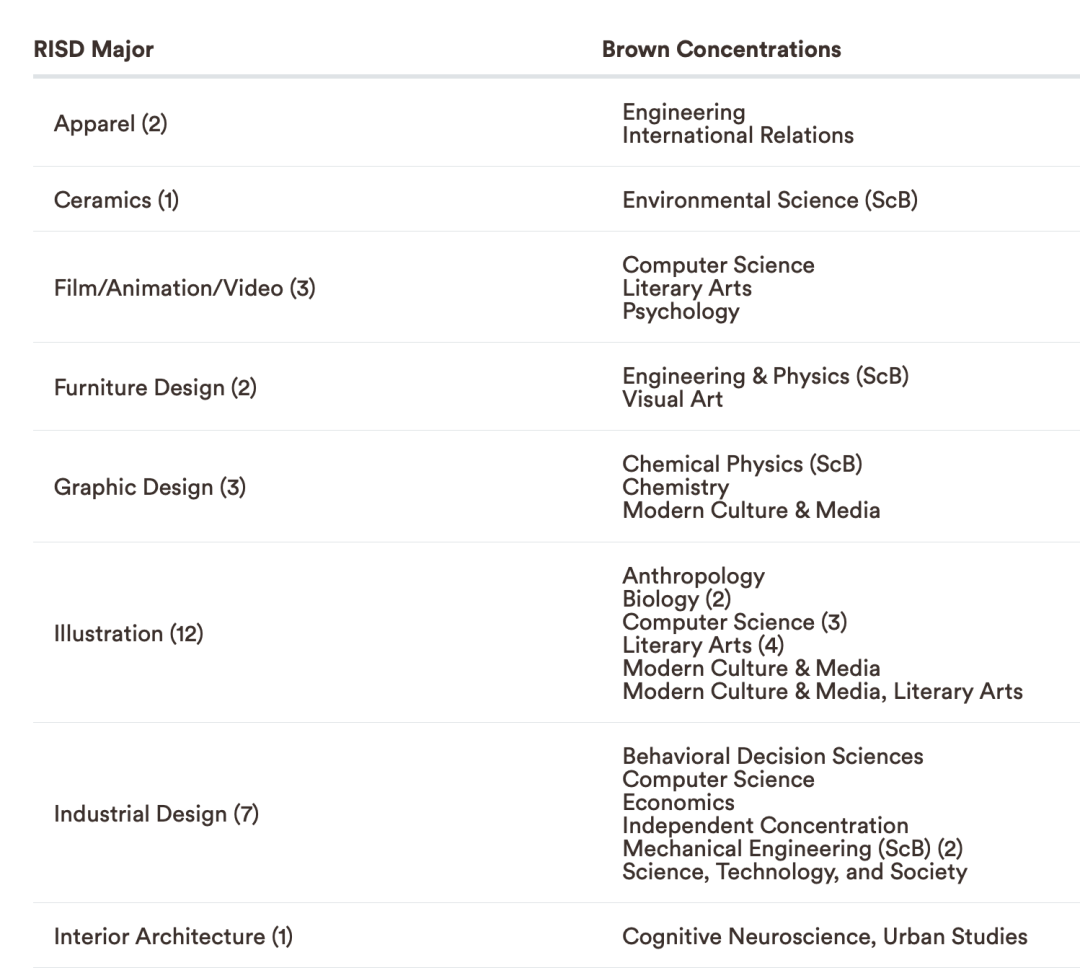
Task: Click the Ceramics (1) major cell
Action: [116, 200]
